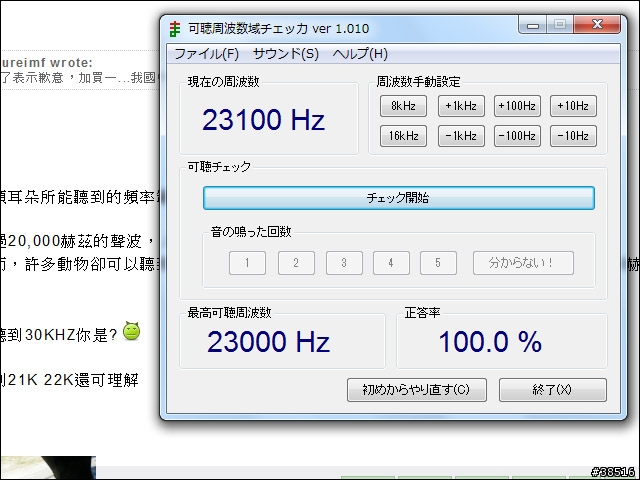Increase frequency with +100Hz button

pos(517,106)
